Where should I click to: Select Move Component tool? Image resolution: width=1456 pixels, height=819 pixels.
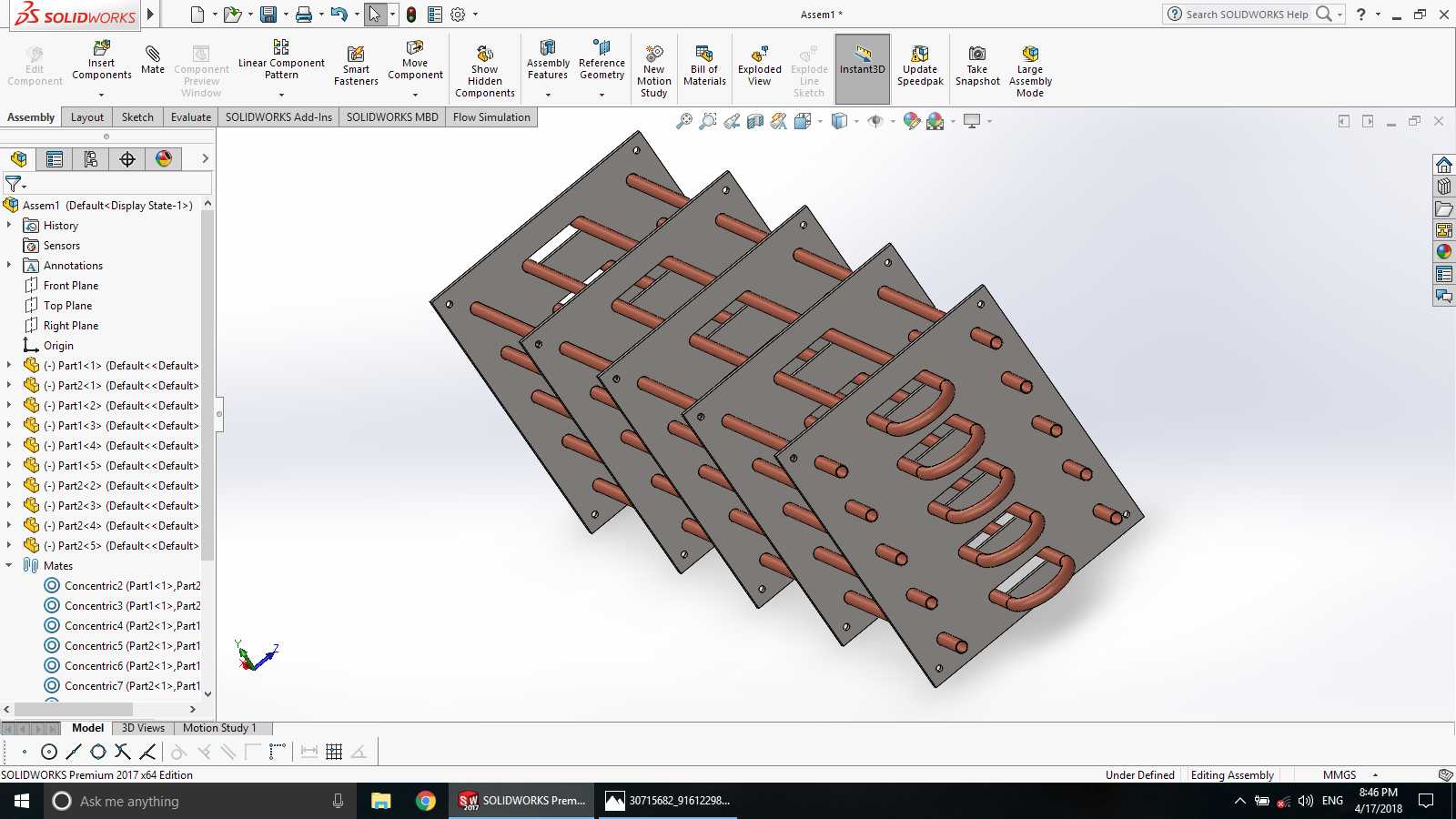tap(415, 60)
